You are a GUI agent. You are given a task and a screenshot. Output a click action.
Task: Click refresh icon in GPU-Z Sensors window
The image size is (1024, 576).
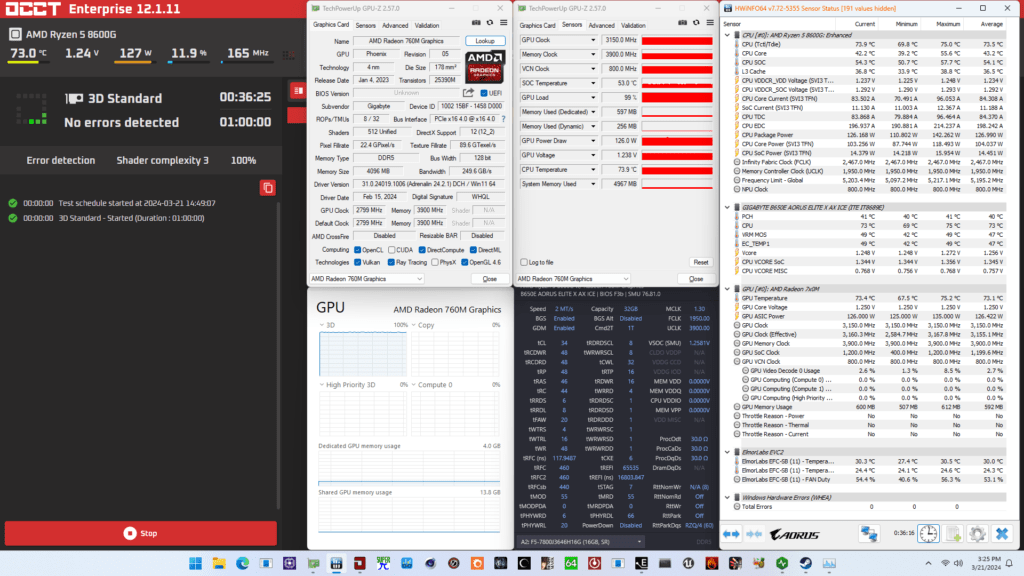pos(696,23)
